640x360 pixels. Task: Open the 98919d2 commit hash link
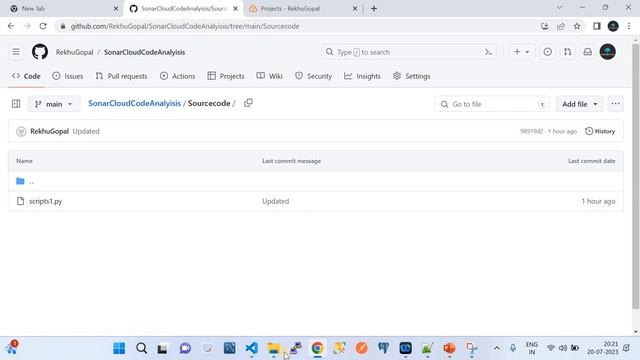[x=531, y=131]
